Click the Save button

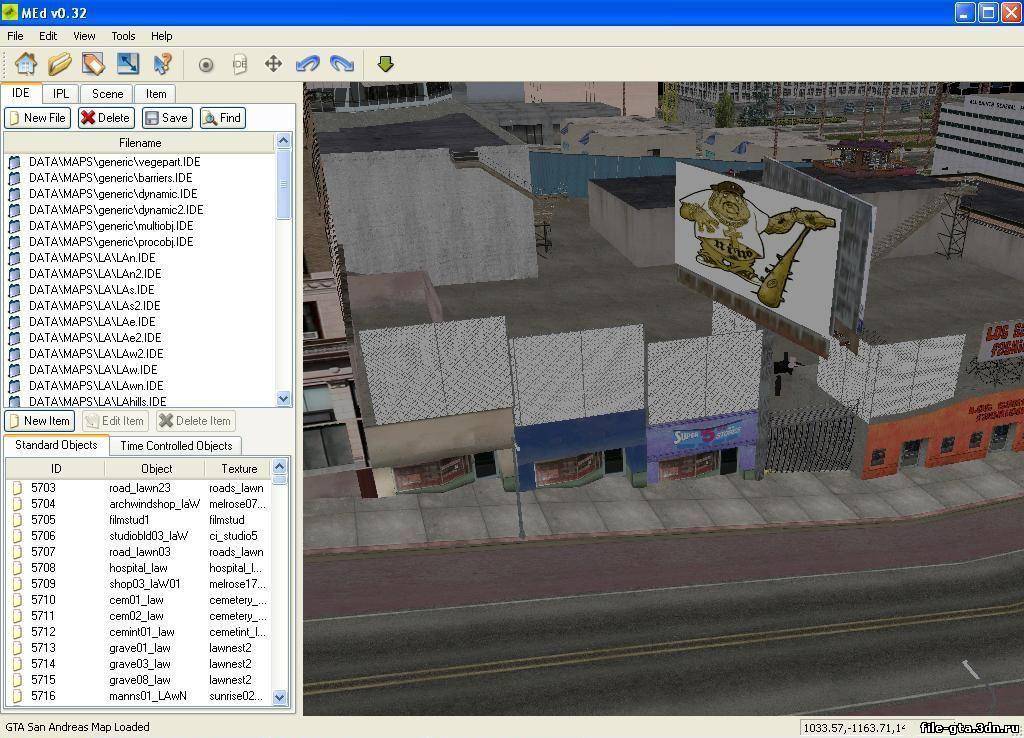(167, 118)
